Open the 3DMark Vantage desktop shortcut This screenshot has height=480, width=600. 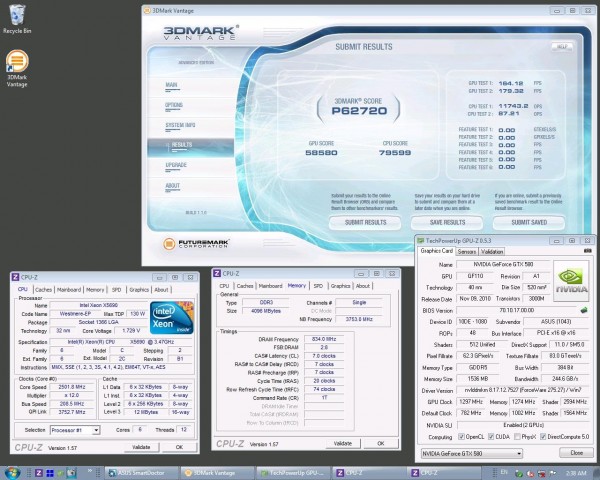[17, 69]
